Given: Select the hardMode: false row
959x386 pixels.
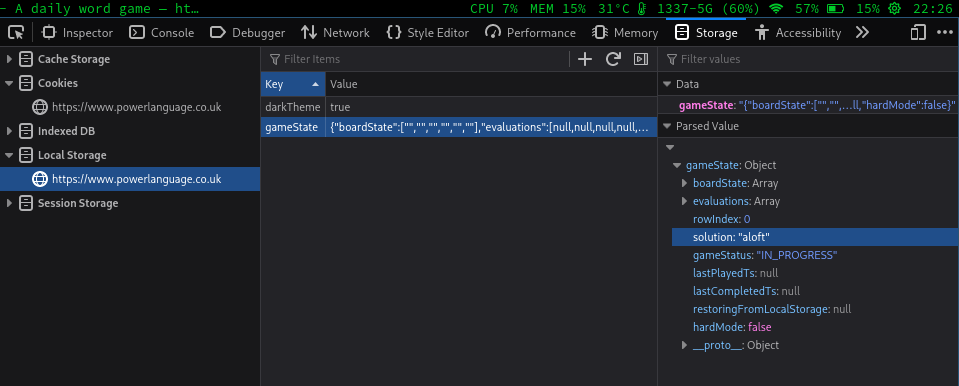Looking at the screenshot, I should pyautogui.click(x=815, y=327).
